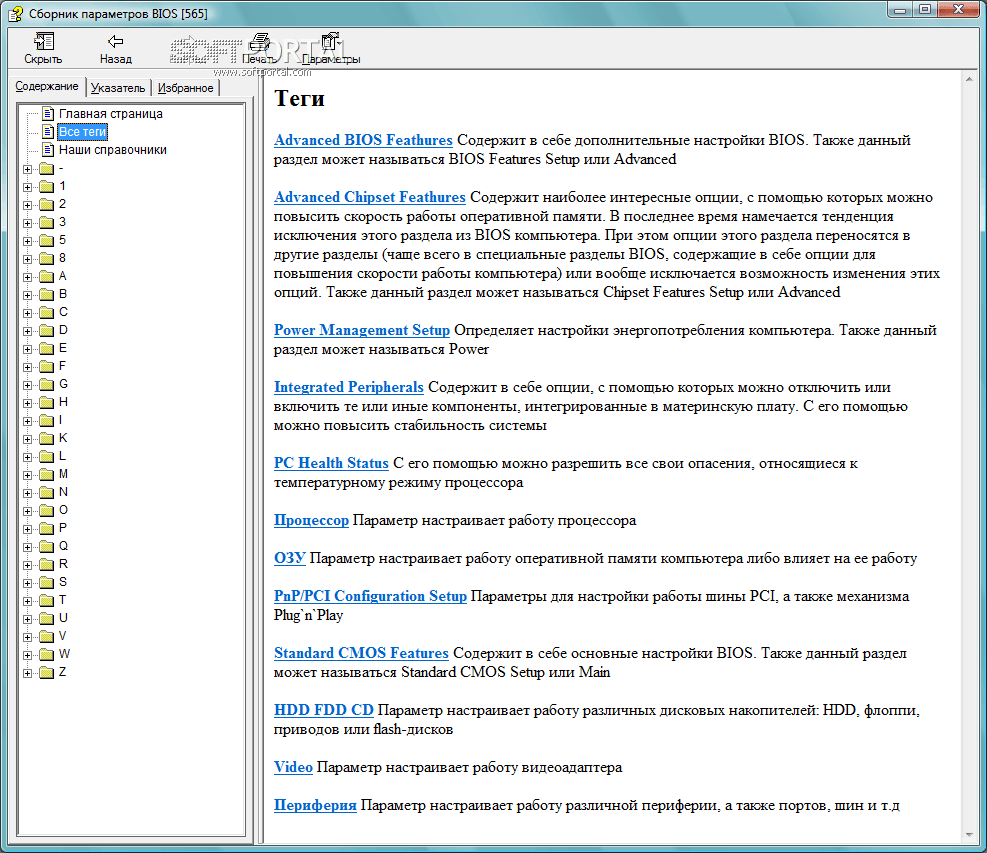This screenshot has height=853, width=987.
Task: Click the folder icon for number 8
Action: 47,259
